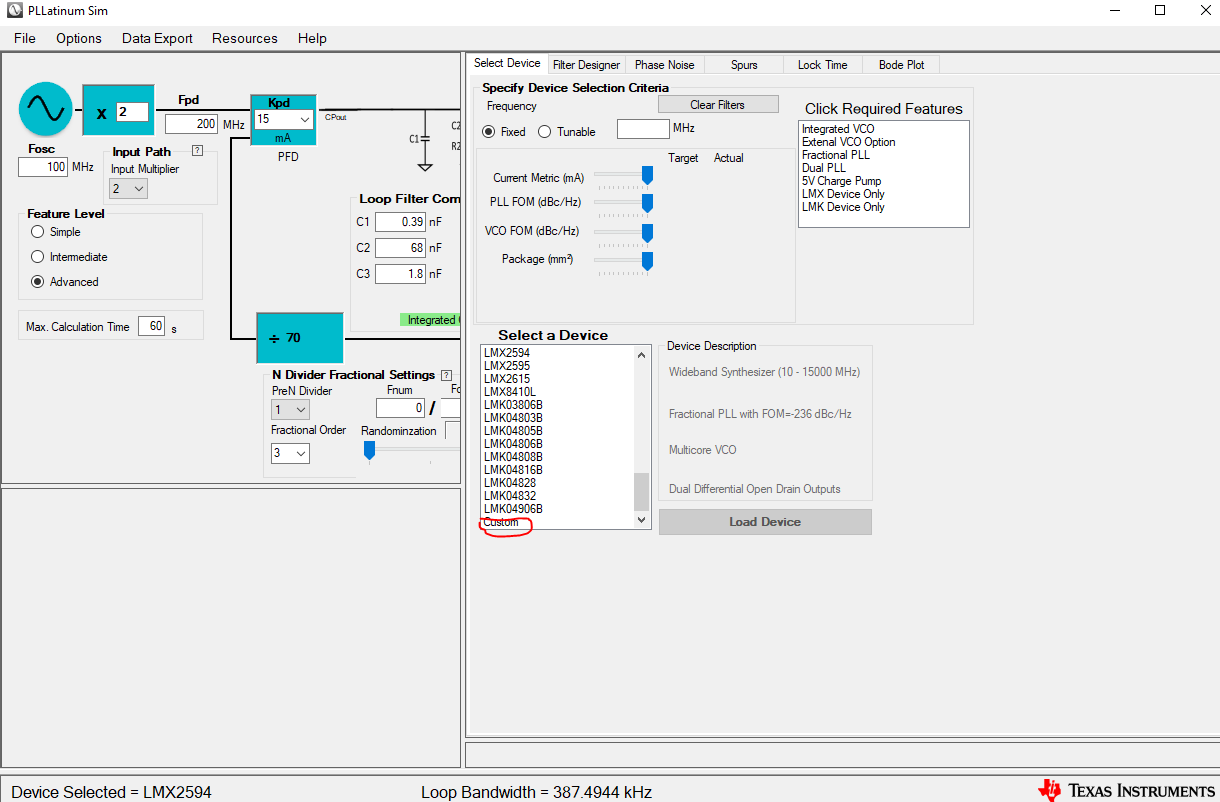Click the Randomization slider handle
The image size is (1220, 802).
(x=369, y=451)
